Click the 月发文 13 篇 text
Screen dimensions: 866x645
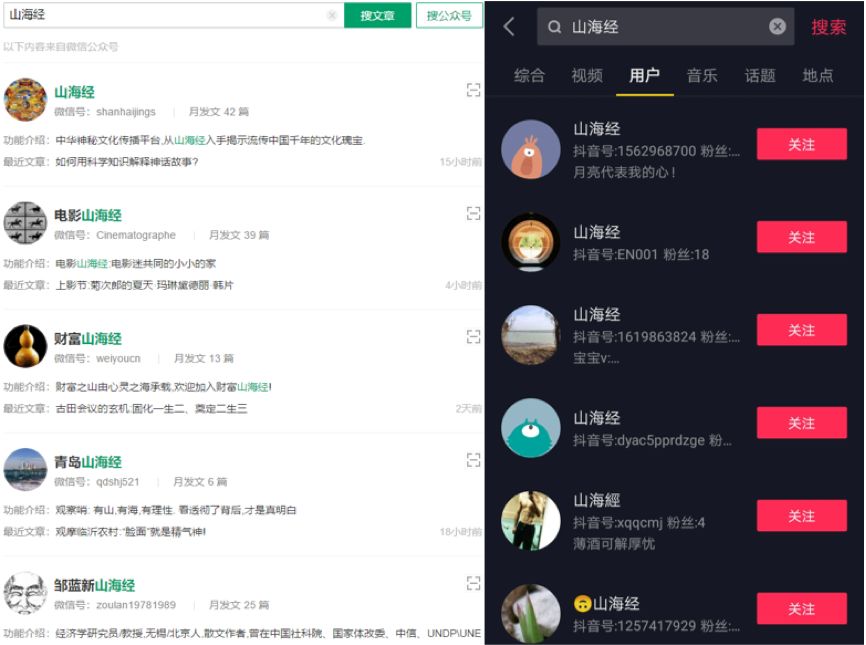point(204,358)
